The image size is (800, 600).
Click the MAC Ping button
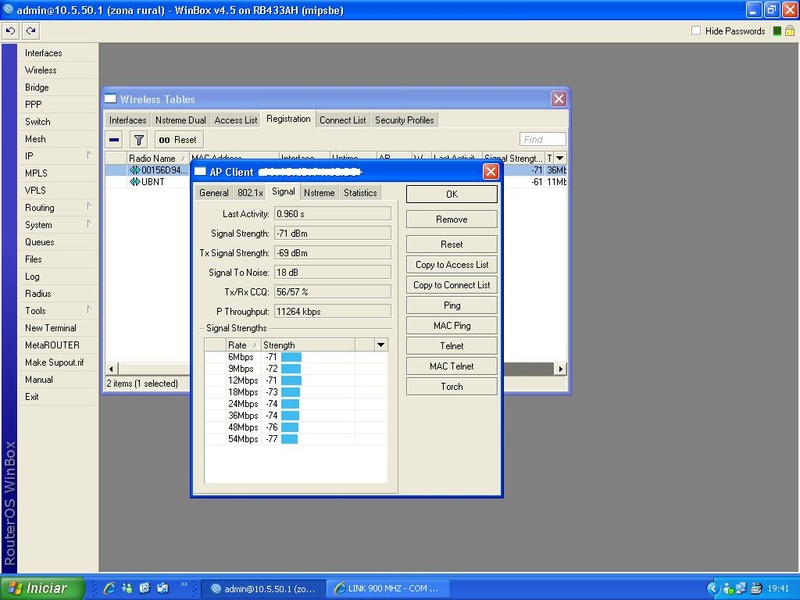click(x=452, y=326)
